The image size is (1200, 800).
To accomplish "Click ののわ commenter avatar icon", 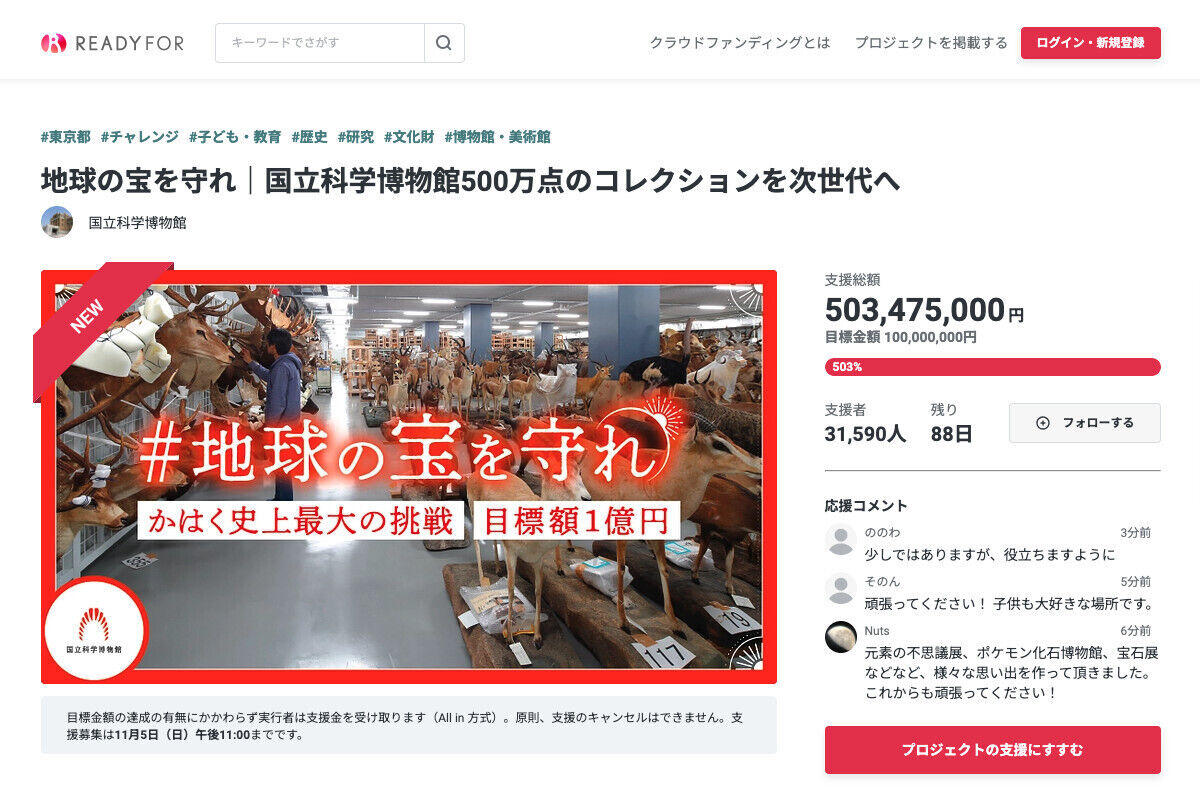I will coord(841,540).
